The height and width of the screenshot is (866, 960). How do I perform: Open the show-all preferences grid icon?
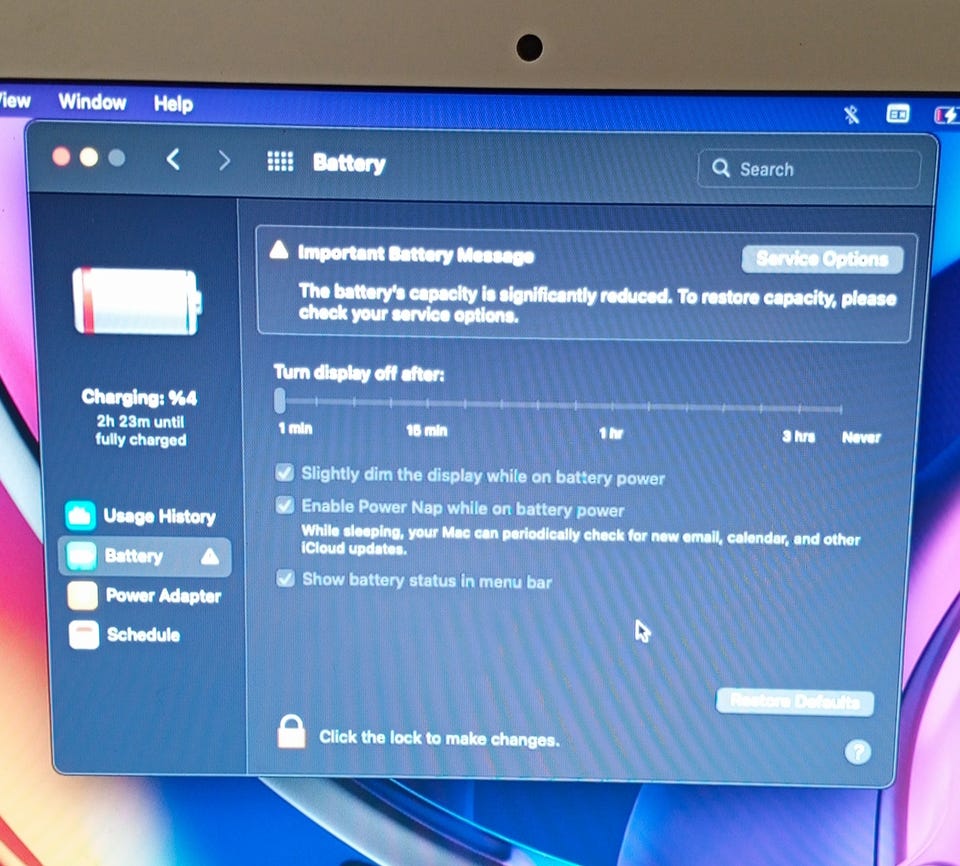coord(280,161)
